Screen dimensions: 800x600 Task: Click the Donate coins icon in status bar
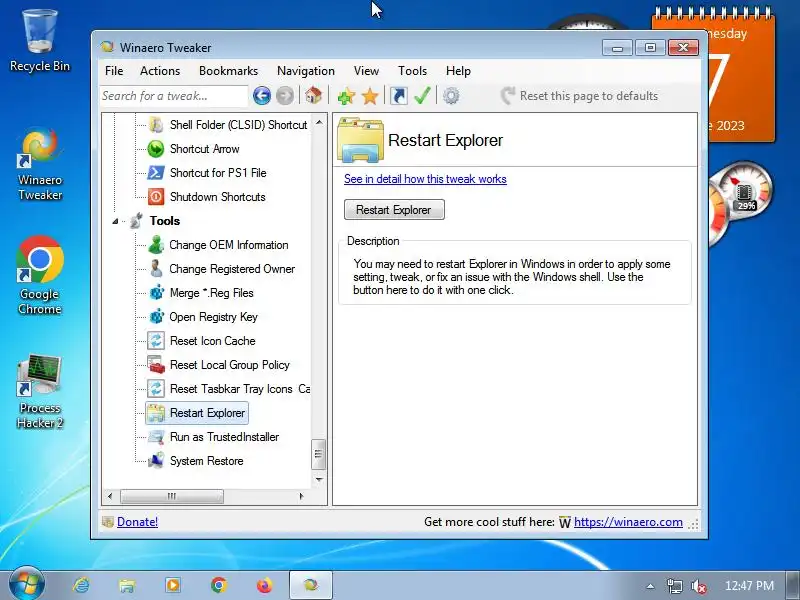108,521
